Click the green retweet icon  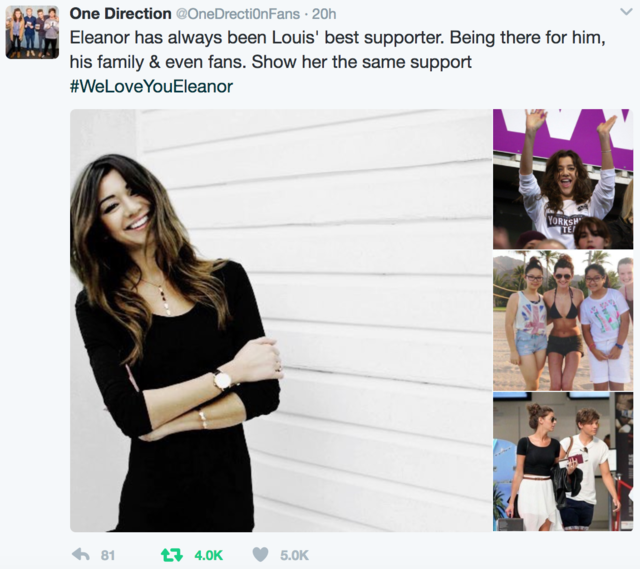coord(172,555)
